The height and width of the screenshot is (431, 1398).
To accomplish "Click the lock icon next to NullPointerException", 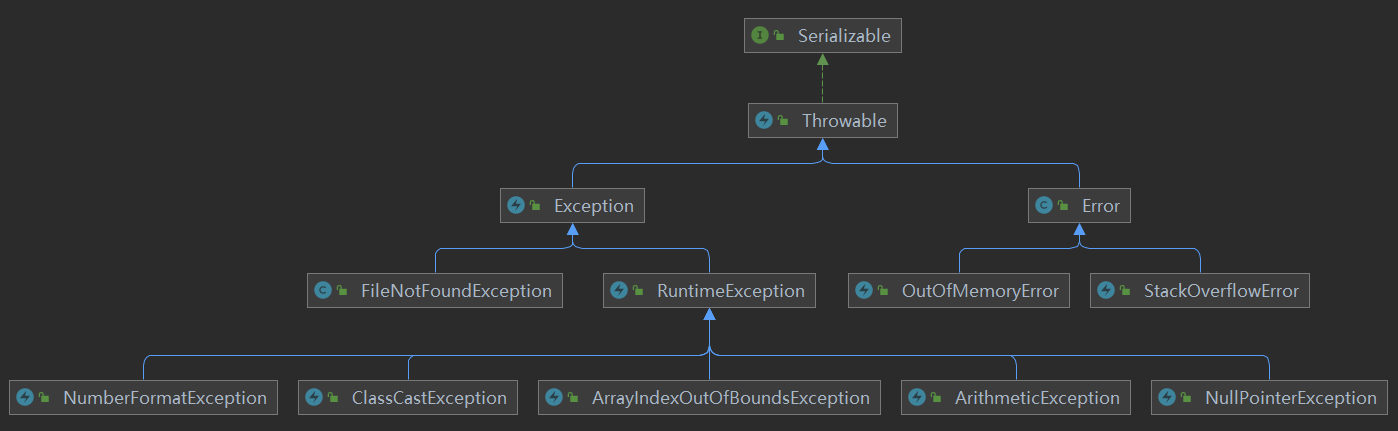I will click(1184, 397).
